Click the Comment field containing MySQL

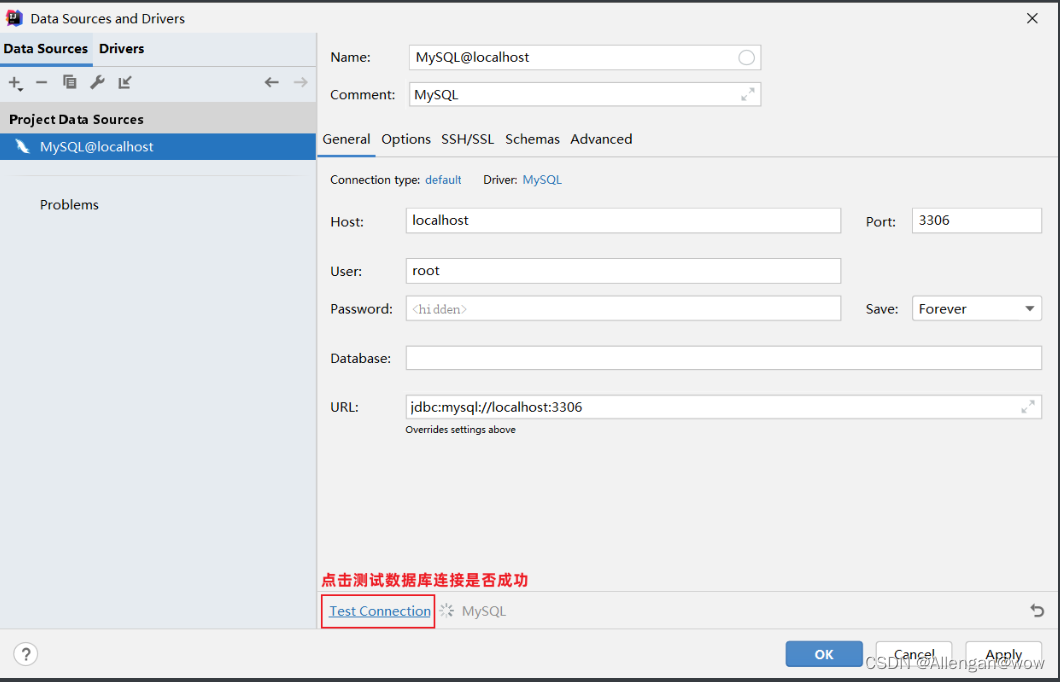585,95
